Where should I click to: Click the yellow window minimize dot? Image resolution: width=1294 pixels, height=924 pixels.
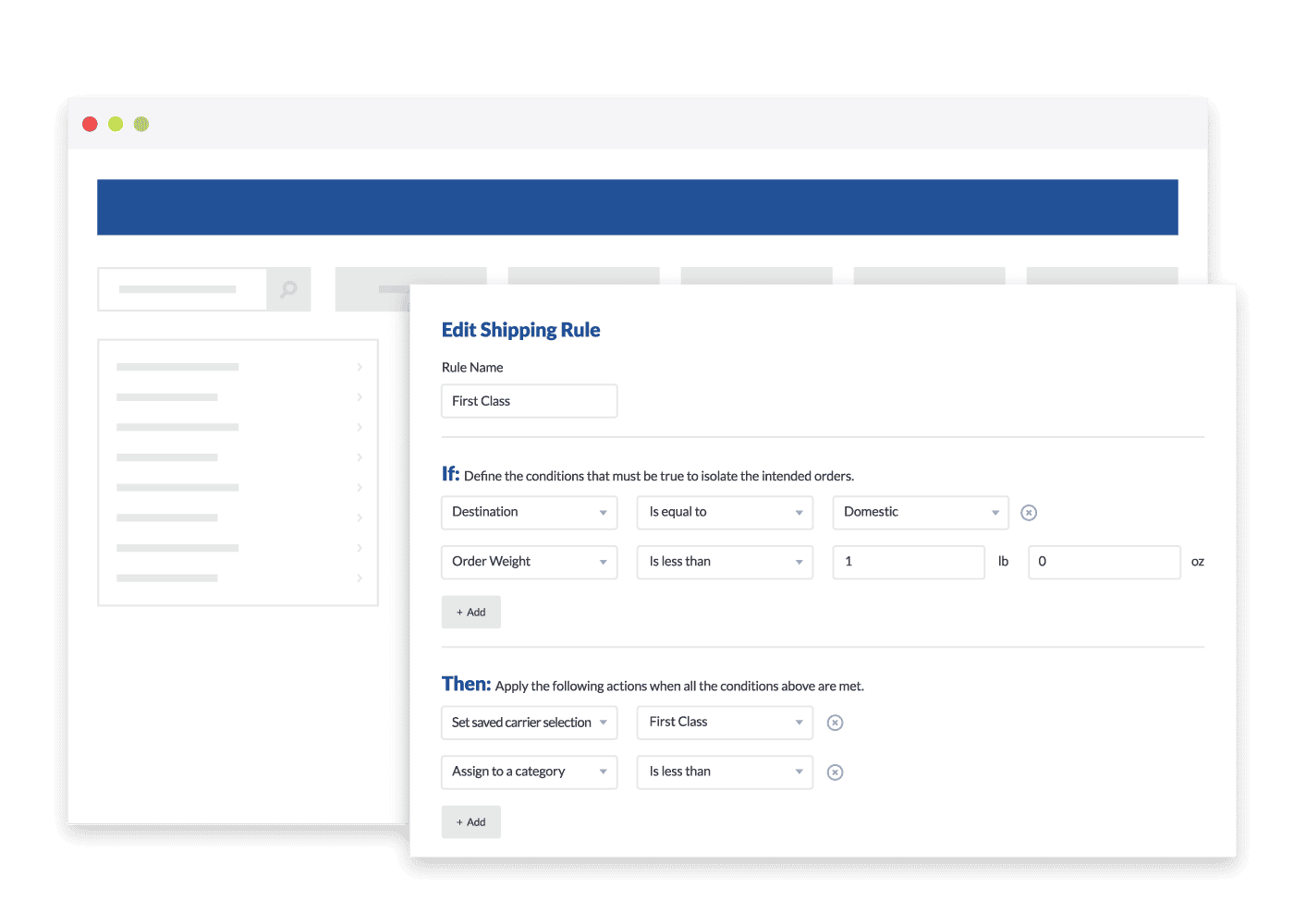click(x=116, y=124)
